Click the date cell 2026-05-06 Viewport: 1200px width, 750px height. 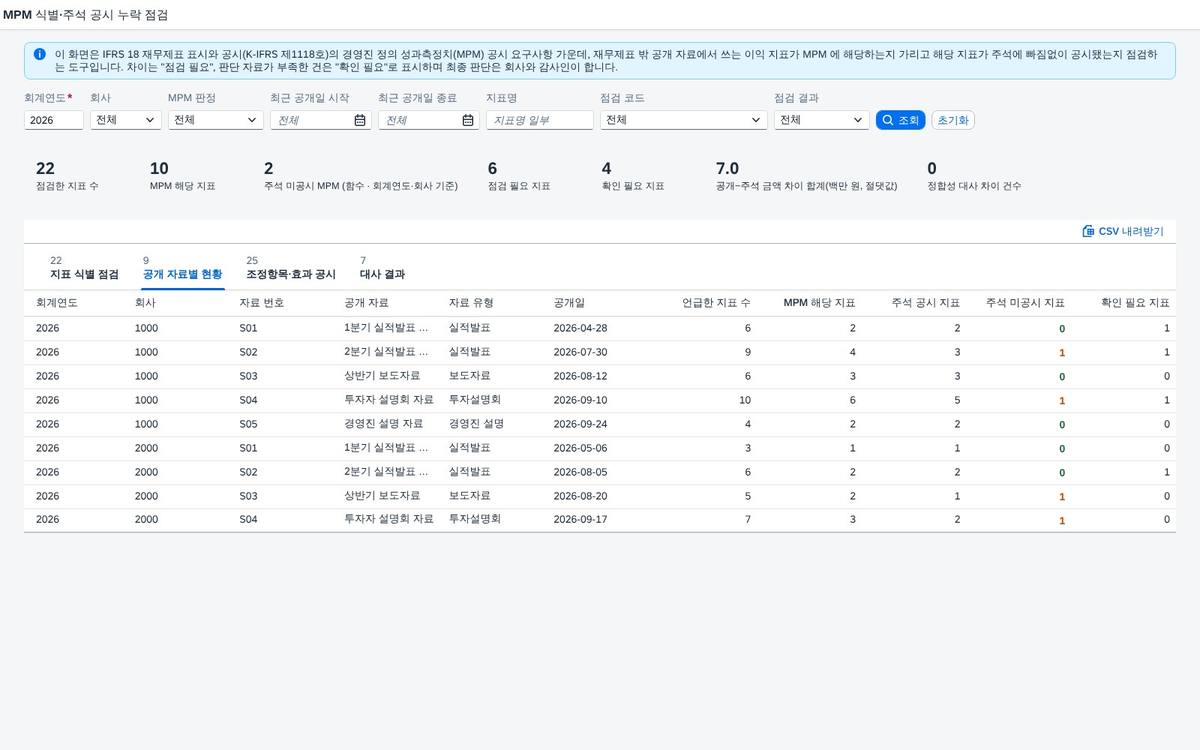(580, 448)
